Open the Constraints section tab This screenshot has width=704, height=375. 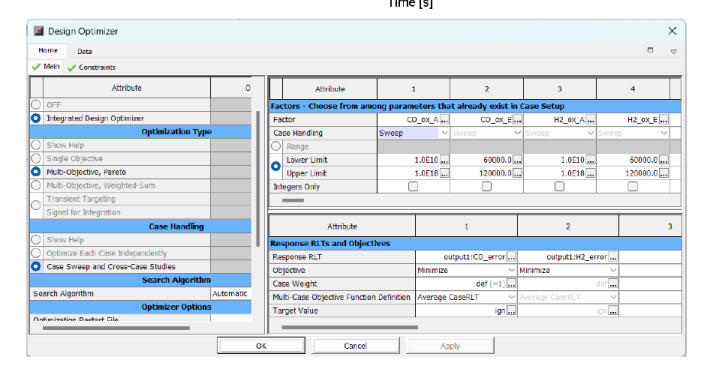coord(92,67)
